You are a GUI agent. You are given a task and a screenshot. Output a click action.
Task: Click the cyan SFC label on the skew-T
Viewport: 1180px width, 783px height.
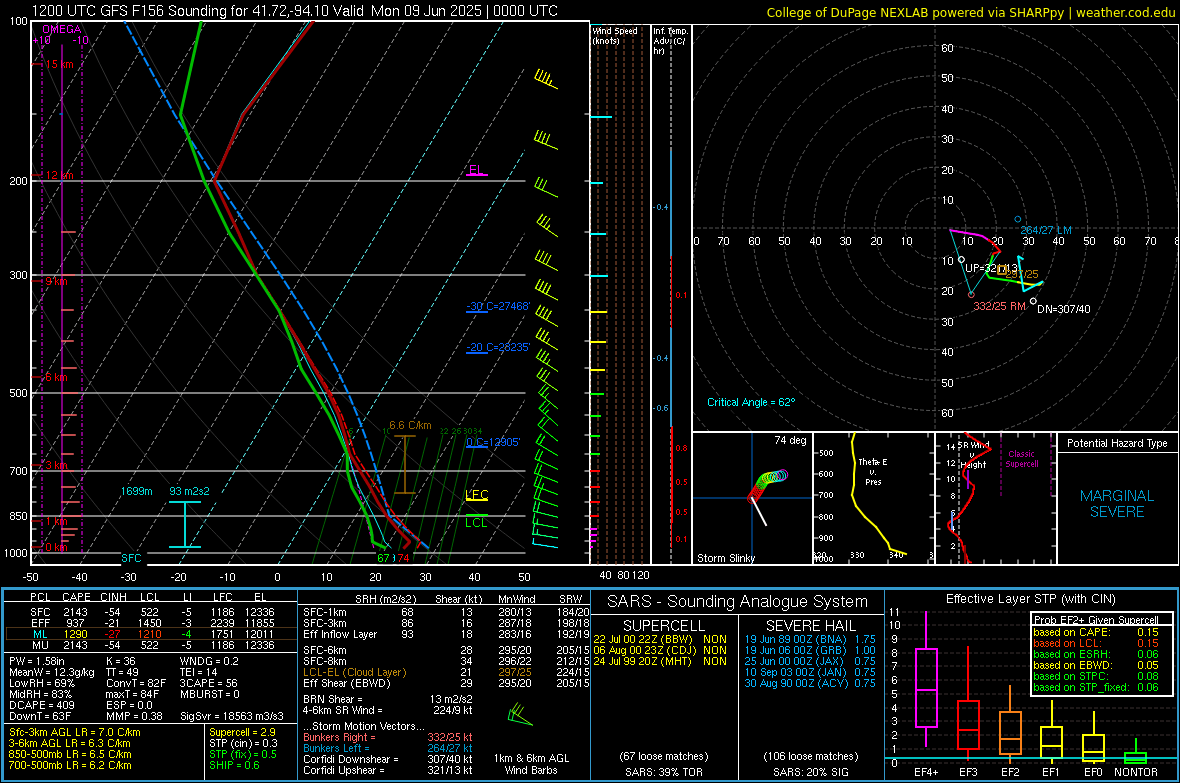pyautogui.click(x=131, y=558)
